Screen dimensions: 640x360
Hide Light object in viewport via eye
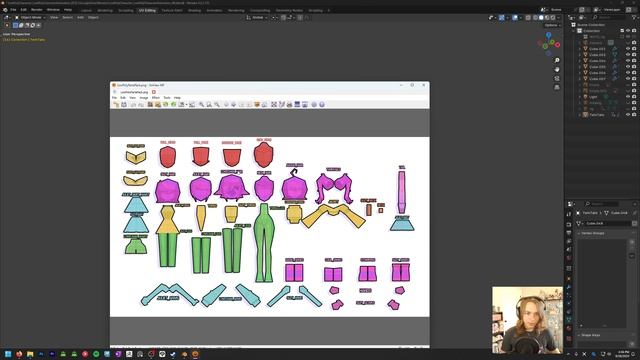(628, 97)
